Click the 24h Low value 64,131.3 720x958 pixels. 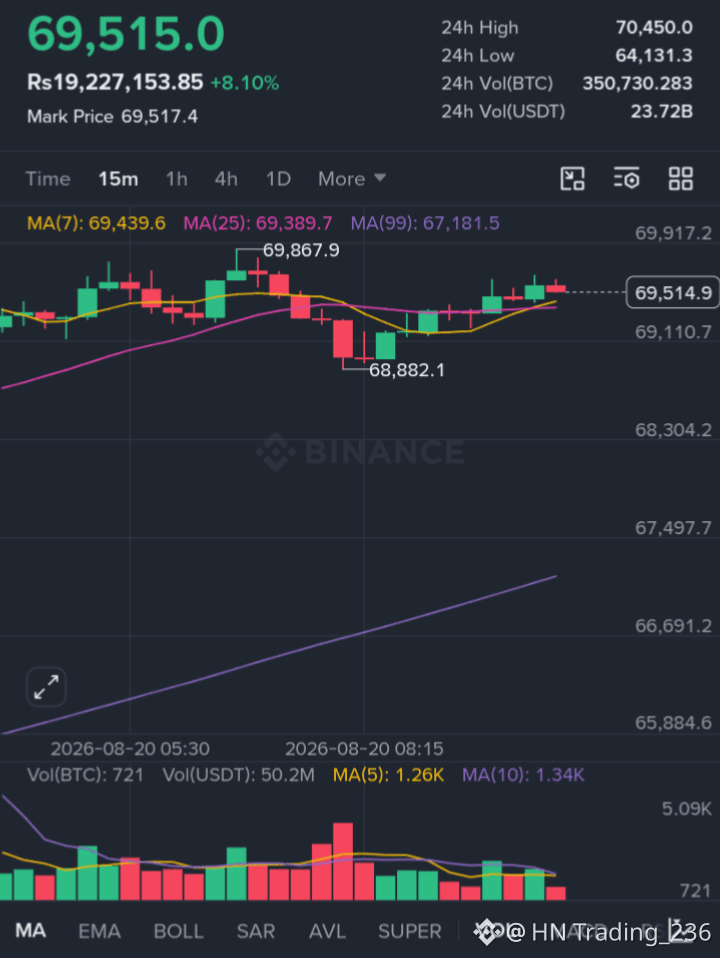654,56
